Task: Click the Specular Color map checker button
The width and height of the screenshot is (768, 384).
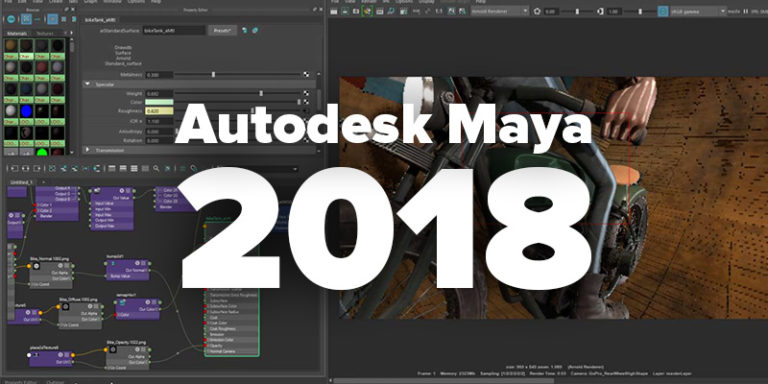Action: pos(307,102)
